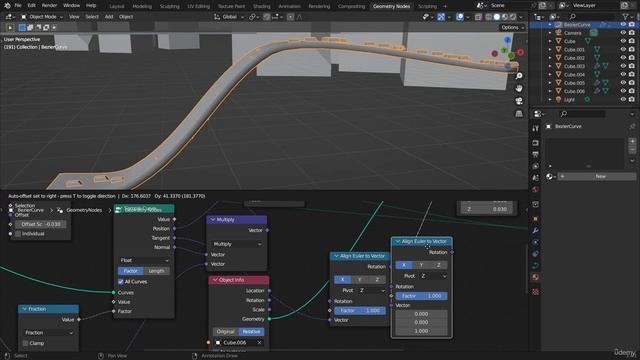Select Original in Object Info node
The image size is (640, 360).
tap(225, 332)
